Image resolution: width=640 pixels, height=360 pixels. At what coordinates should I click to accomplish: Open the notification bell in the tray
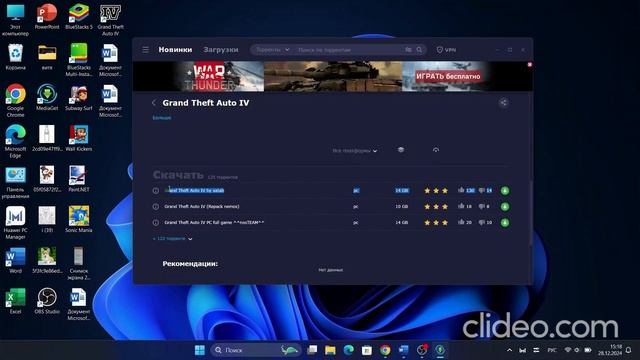point(629,350)
